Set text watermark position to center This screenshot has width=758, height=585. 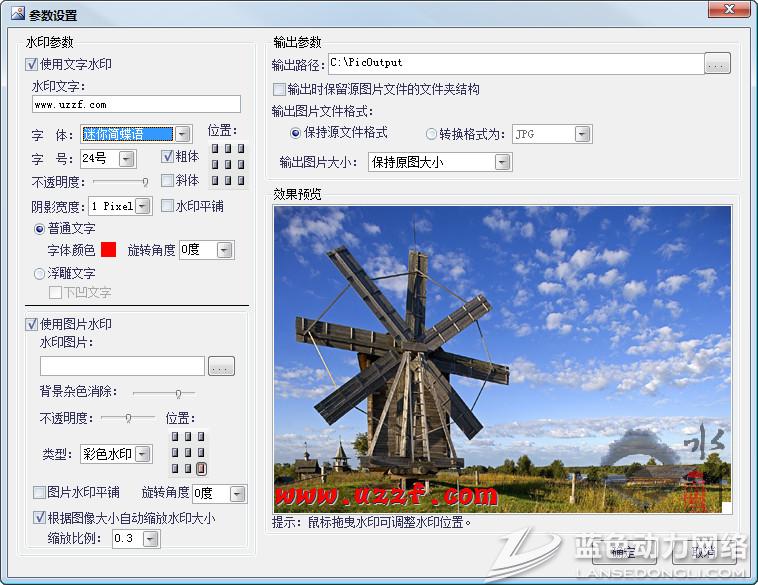pos(227,164)
